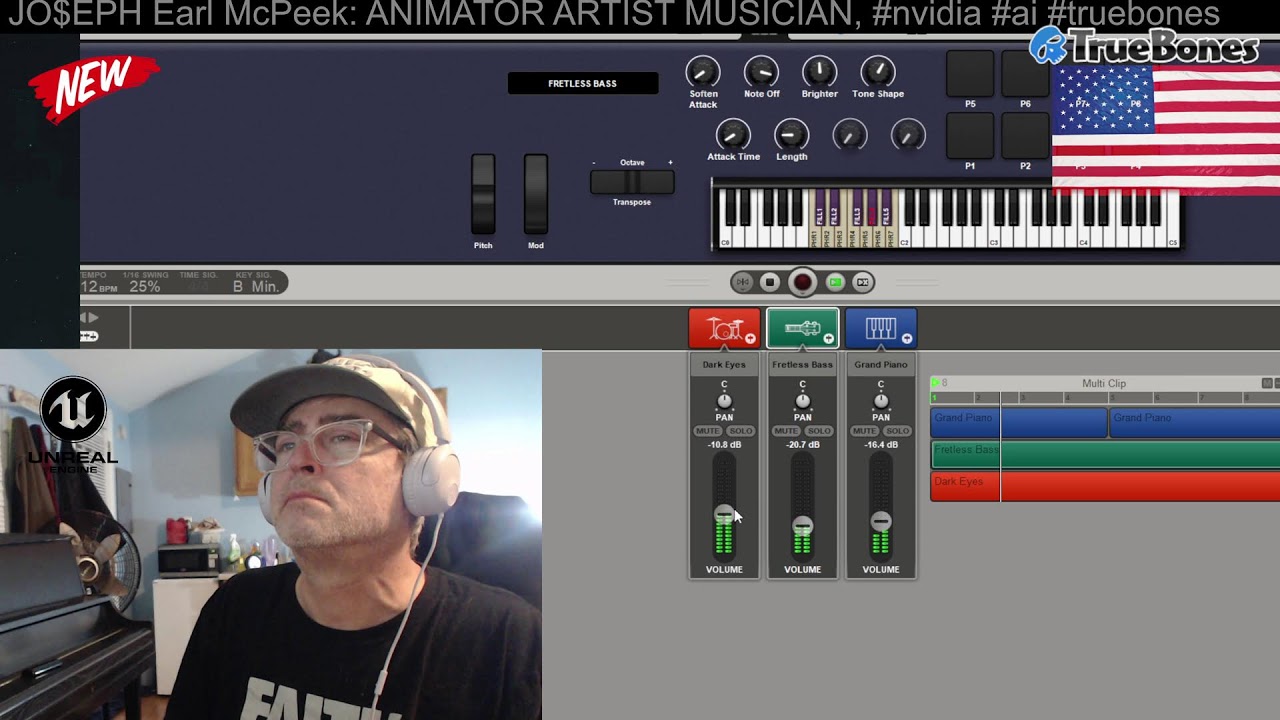Solo the Grand Piano channel
This screenshot has width=1280, height=720.
896,431
